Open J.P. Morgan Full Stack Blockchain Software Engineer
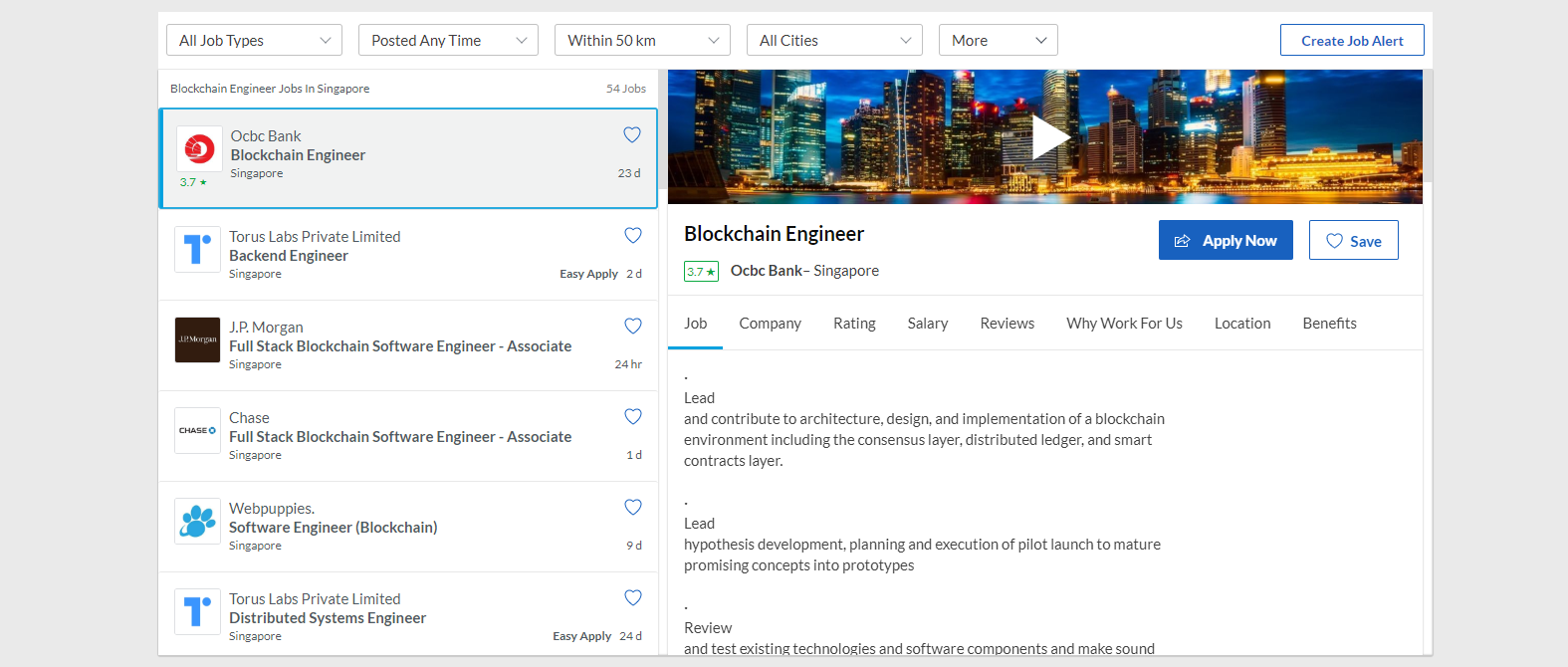 pos(400,345)
